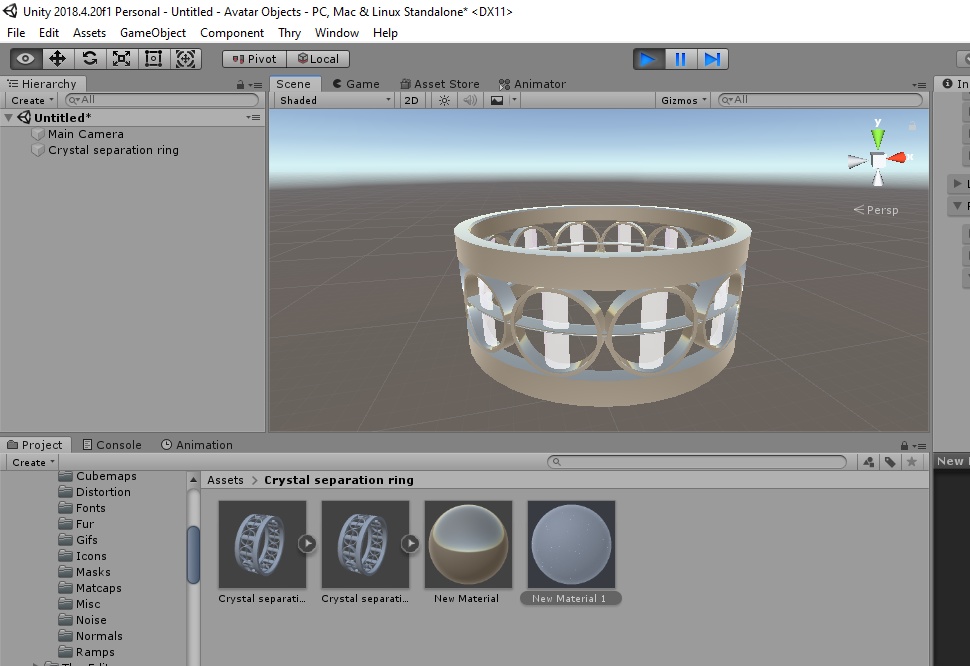
Task: Toggle scene lighting with the sun icon
Action: pyautogui.click(x=443, y=100)
